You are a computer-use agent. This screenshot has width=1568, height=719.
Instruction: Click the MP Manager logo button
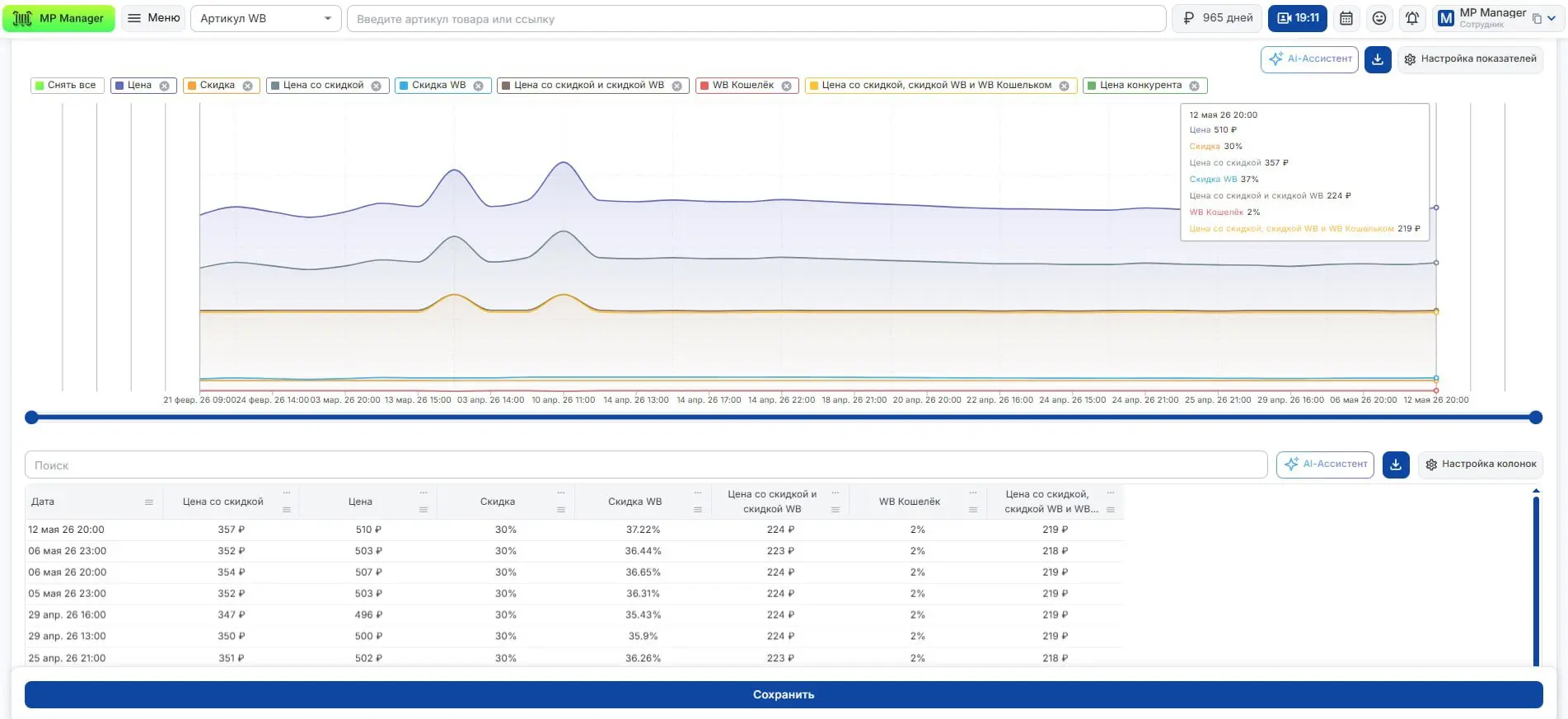pyautogui.click(x=59, y=18)
